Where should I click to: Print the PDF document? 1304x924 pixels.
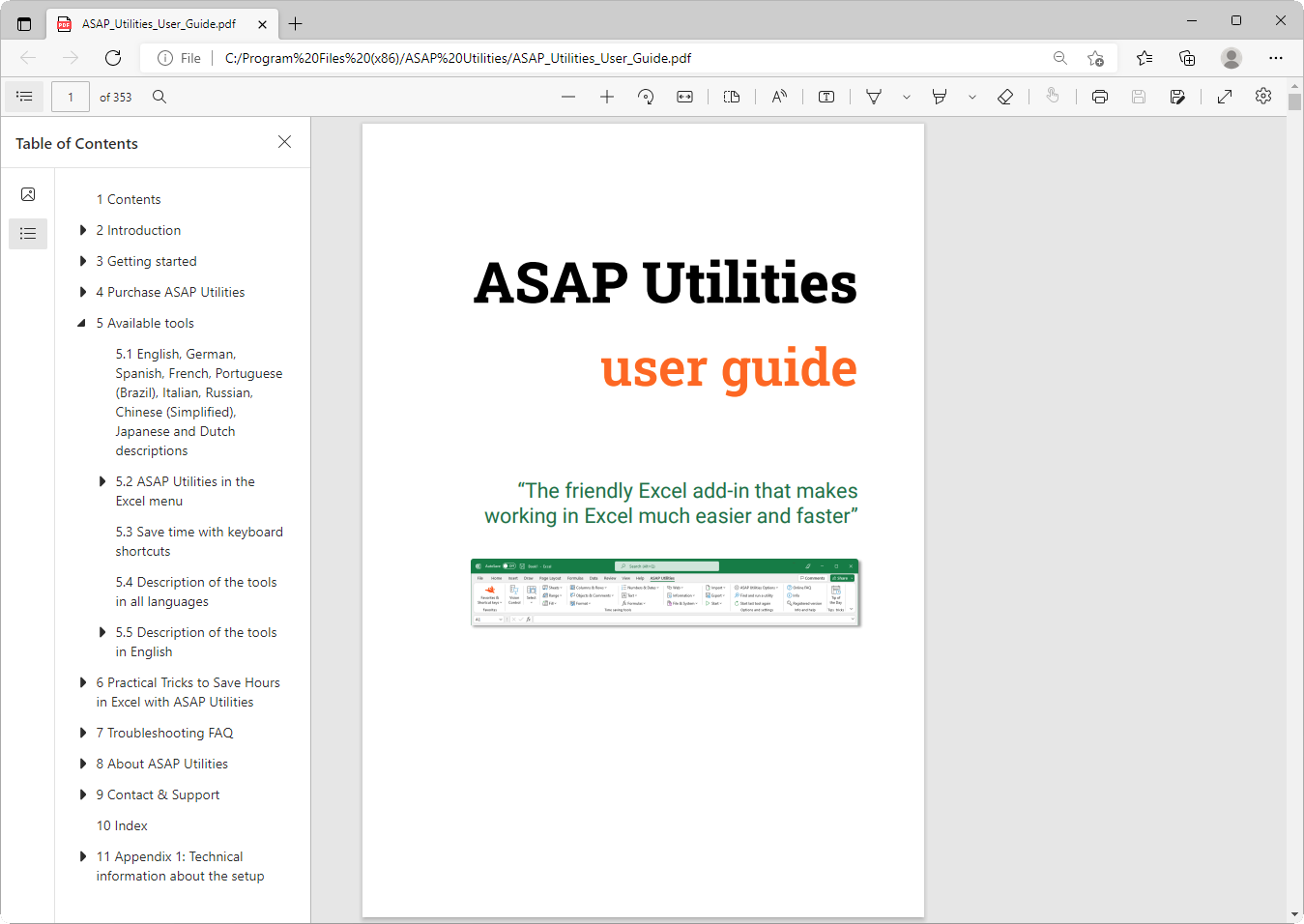1100,97
